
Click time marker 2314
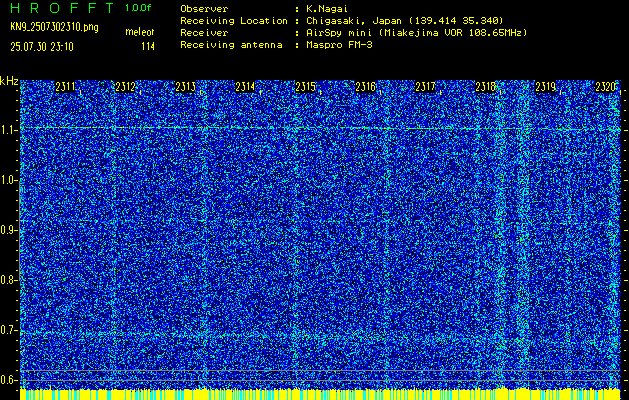[x=245, y=87]
